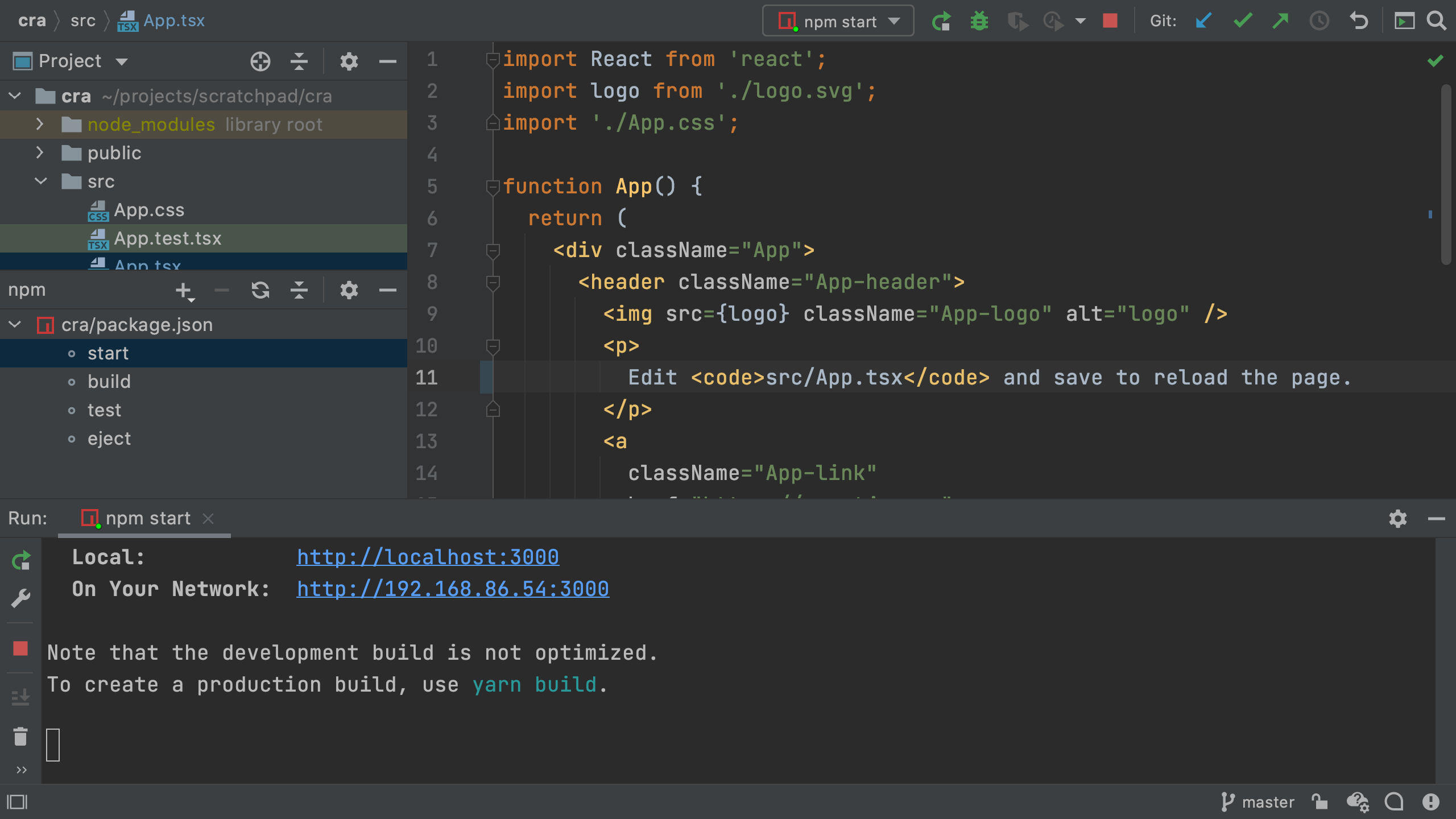Toggle tool window bars in status corner

[x=17, y=802]
